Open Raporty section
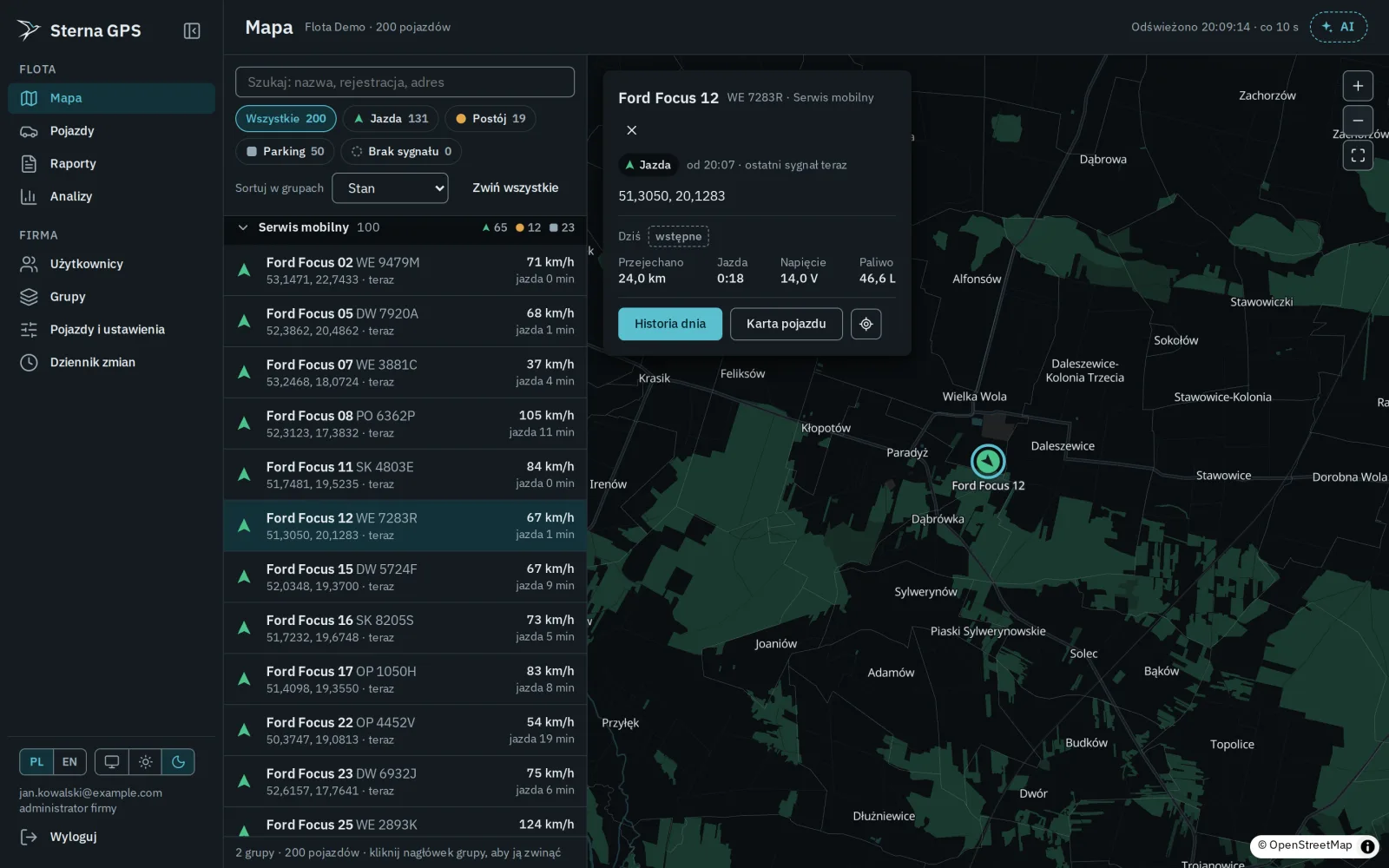This screenshot has width=1389, height=868. pyautogui.click(x=111, y=164)
